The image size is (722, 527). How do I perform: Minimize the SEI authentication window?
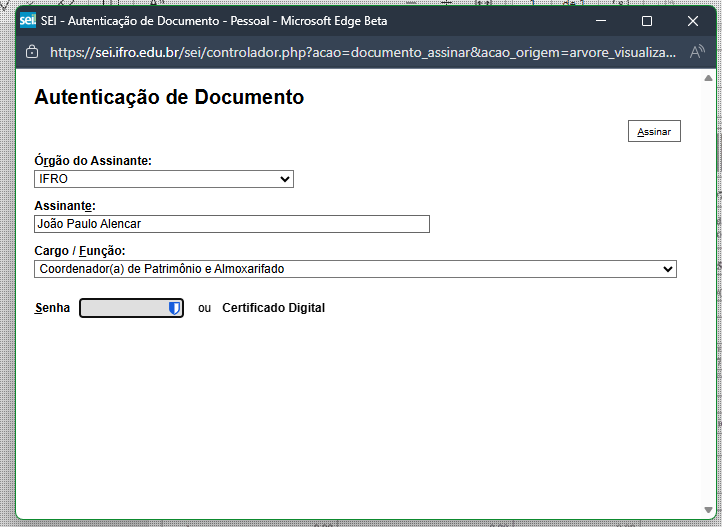coord(601,20)
